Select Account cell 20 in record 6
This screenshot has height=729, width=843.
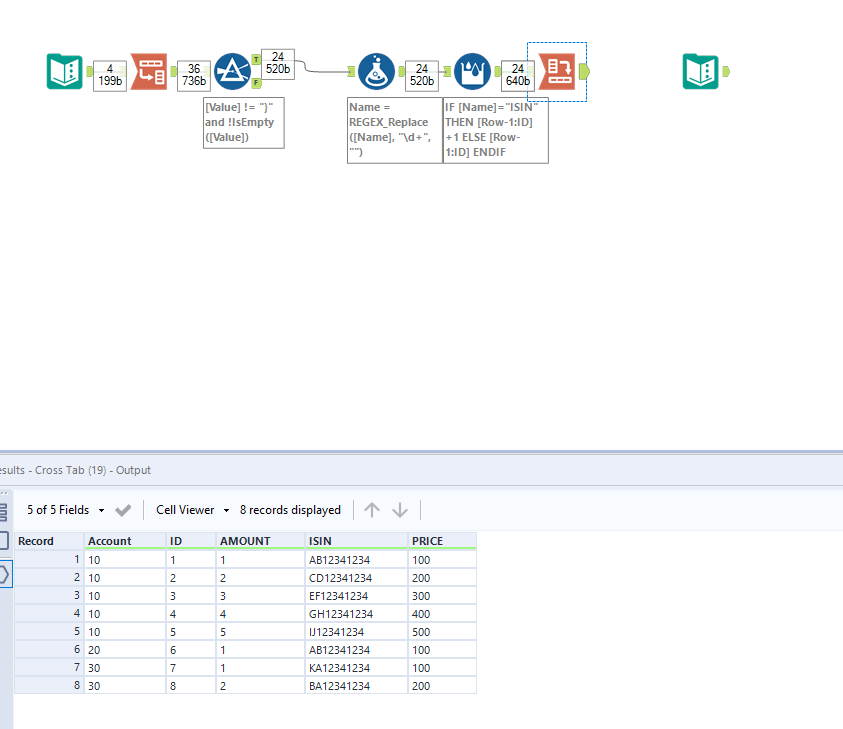click(125, 650)
